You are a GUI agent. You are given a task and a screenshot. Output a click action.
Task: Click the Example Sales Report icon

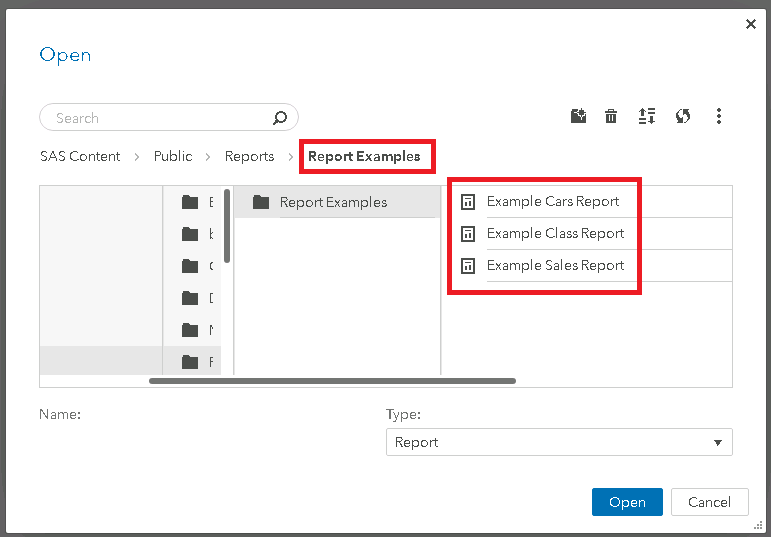coord(467,266)
